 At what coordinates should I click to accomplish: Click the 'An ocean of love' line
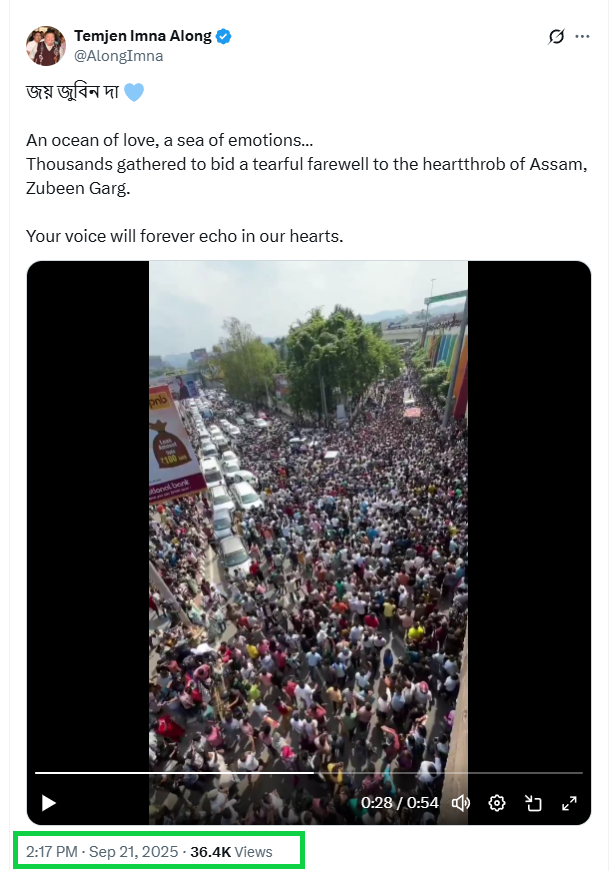[x=170, y=140]
